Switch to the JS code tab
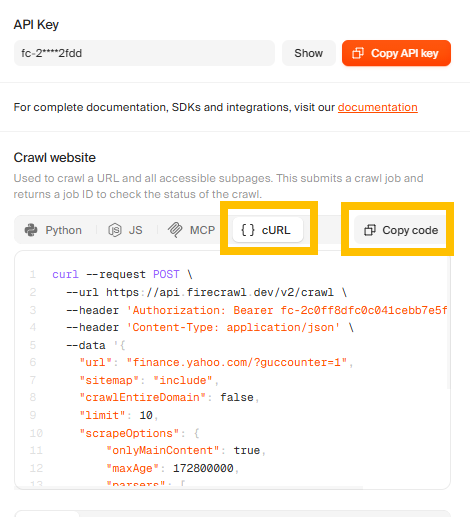This screenshot has height=517, width=470. tap(125, 230)
